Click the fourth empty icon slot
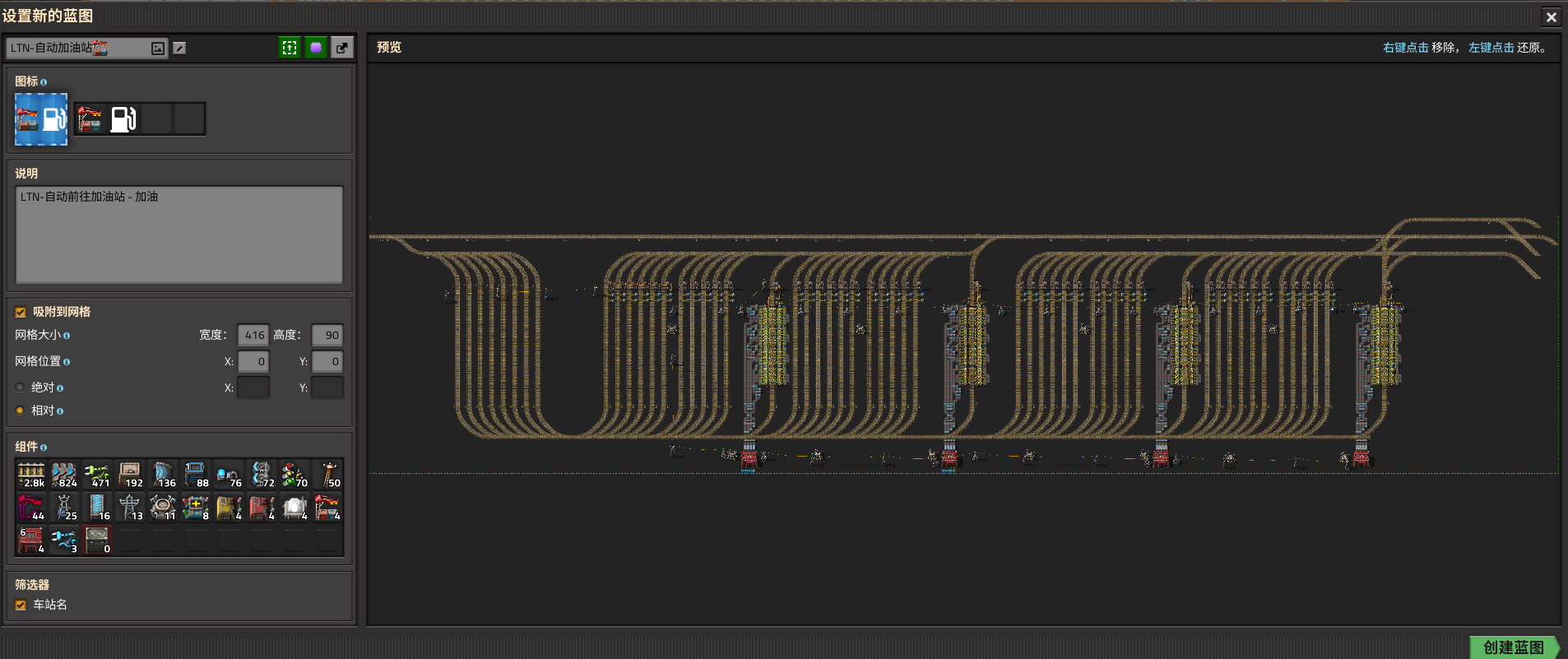Viewport: 1568px width, 659px height. (189, 119)
